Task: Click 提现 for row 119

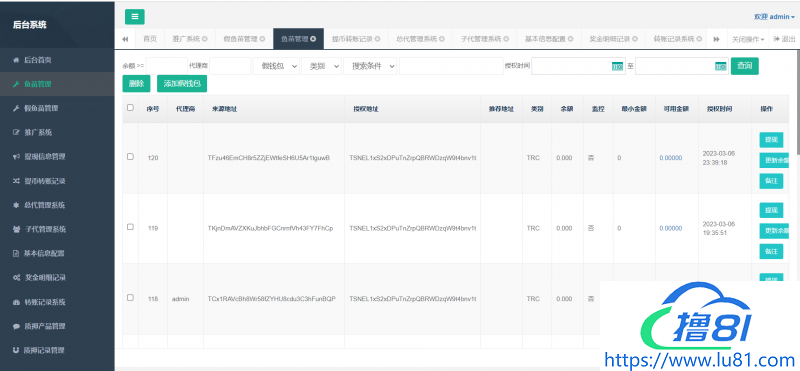Action: click(771, 210)
